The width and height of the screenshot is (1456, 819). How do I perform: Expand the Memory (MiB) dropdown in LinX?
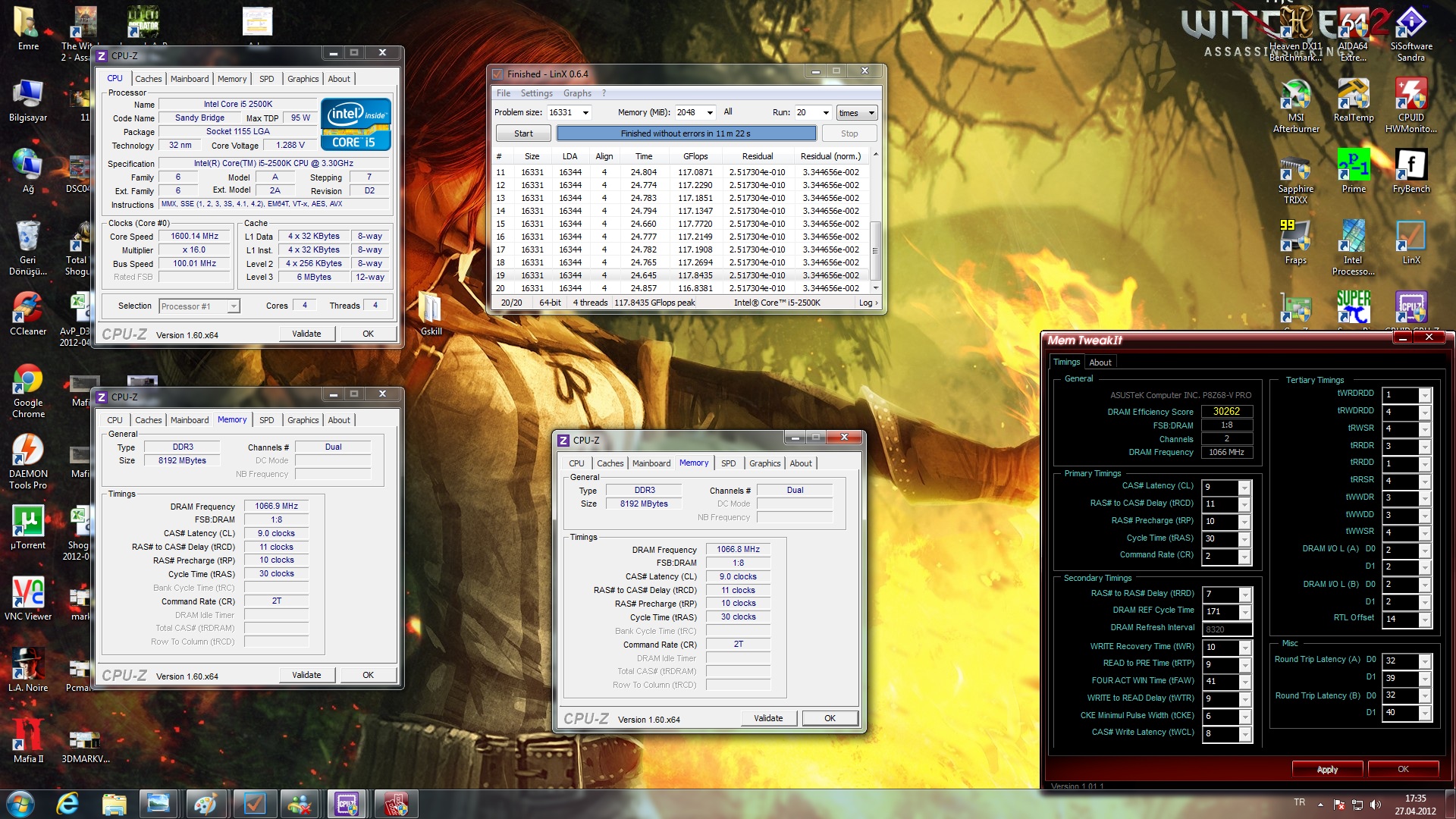(710, 112)
